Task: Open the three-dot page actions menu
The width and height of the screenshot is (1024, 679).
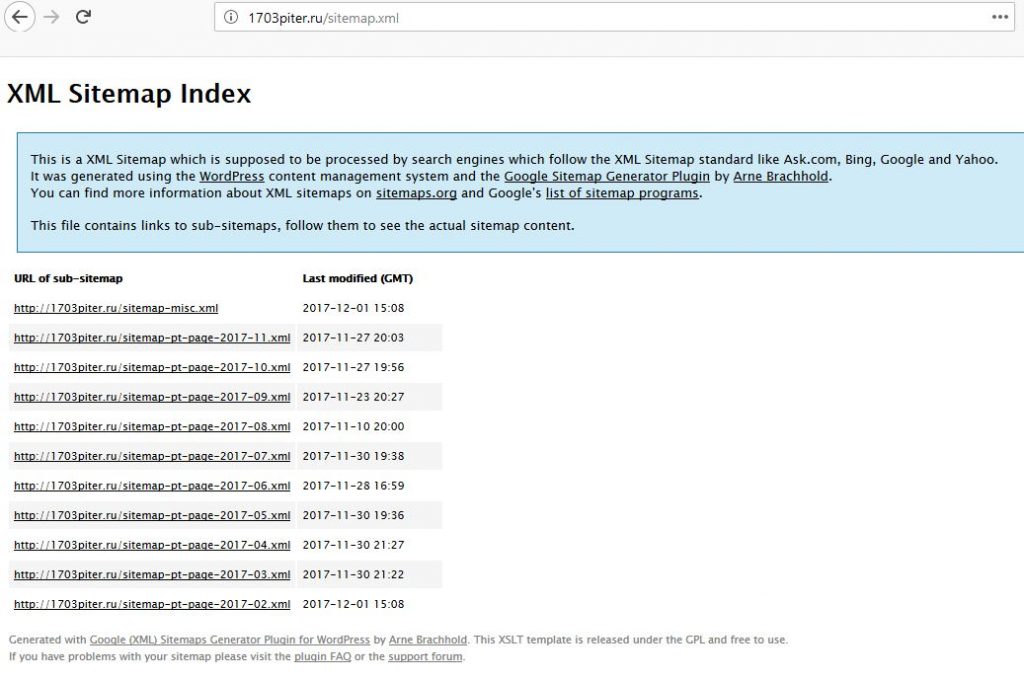Action: pyautogui.click(x=1000, y=17)
